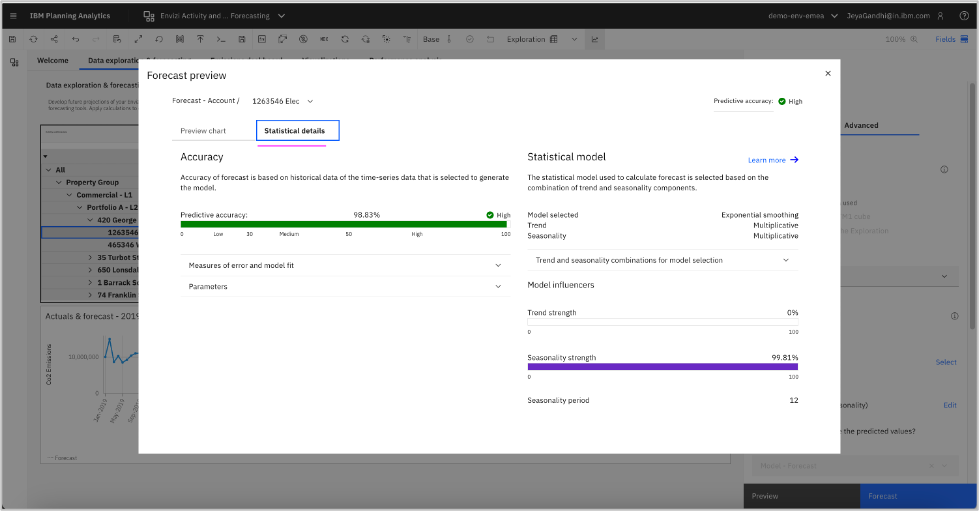
Task: Click the purple Seasonality strength bar
Action: pos(662,367)
